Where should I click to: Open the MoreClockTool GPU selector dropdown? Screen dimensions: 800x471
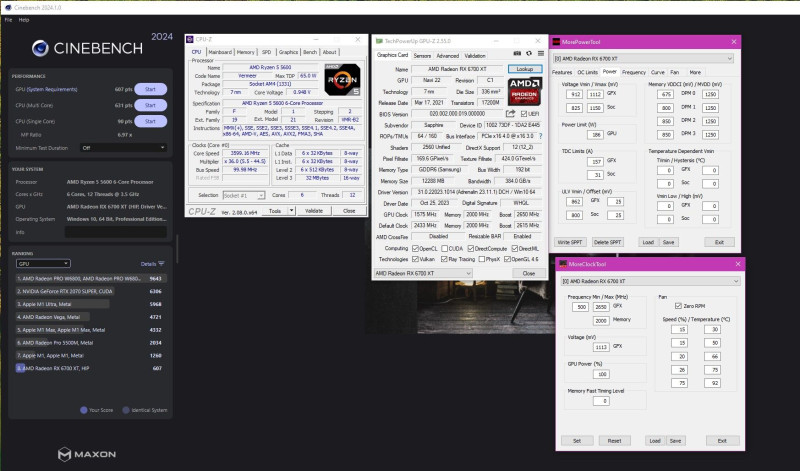[650, 281]
